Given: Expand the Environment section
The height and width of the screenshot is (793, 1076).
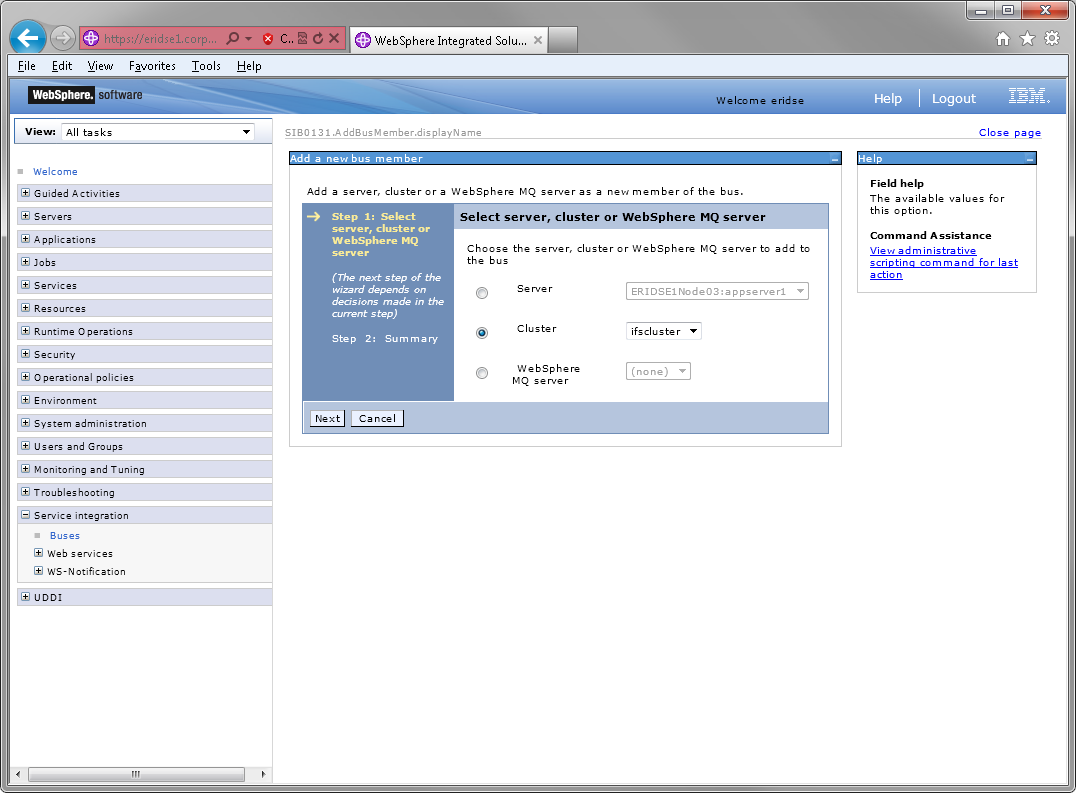Looking at the screenshot, I should (x=25, y=399).
